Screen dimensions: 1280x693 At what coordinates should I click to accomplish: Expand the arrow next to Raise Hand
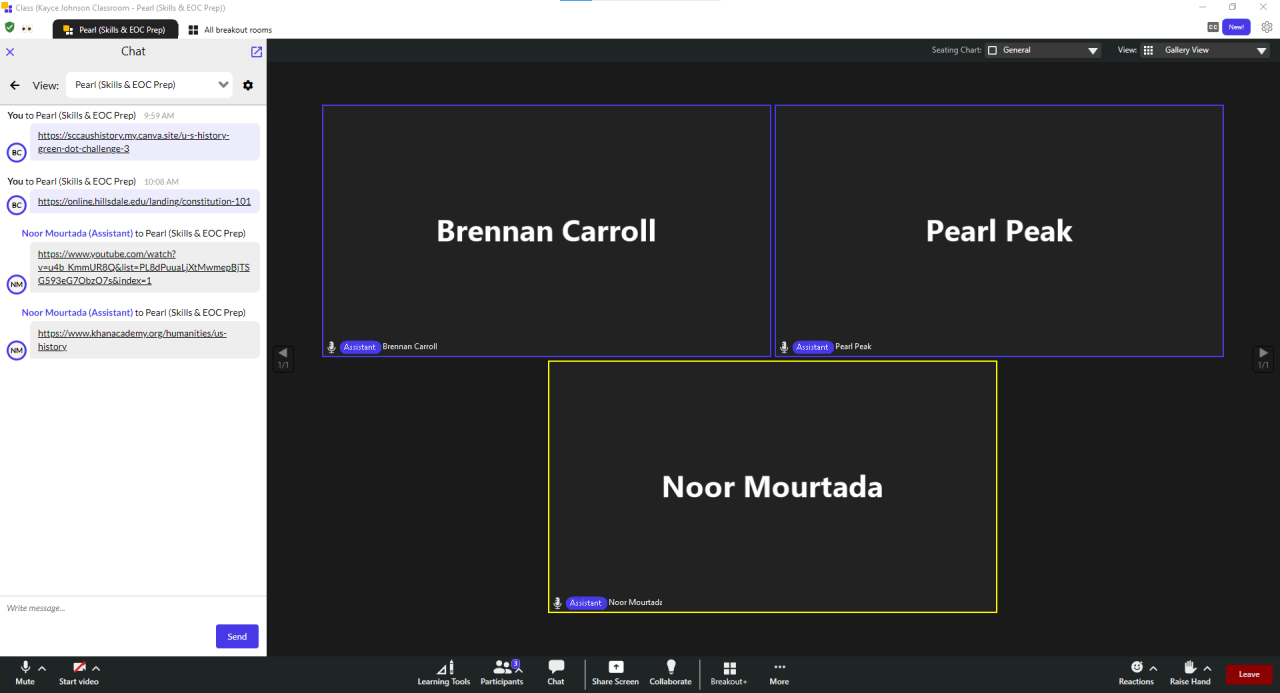(x=1207, y=668)
